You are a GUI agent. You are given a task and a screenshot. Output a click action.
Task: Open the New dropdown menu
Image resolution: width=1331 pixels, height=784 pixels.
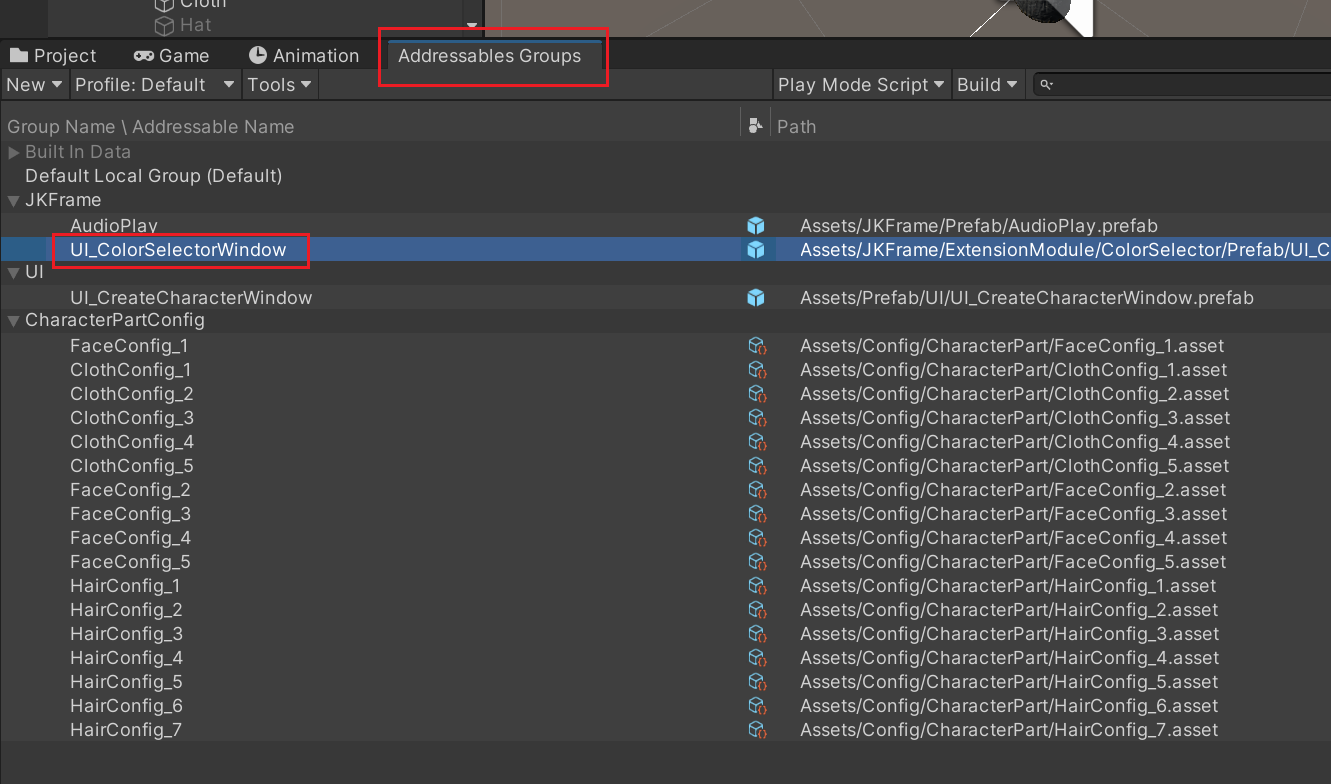pyautogui.click(x=34, y=85)
